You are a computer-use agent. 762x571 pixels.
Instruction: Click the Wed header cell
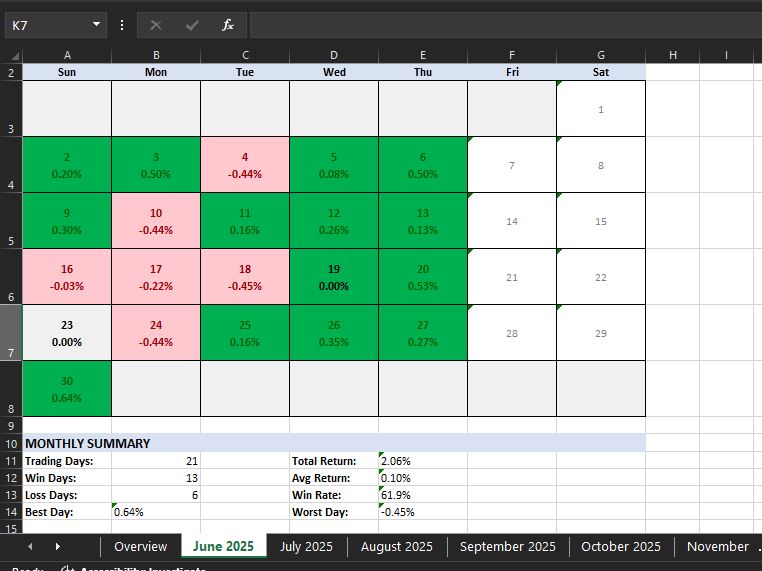tap(334, 72)
